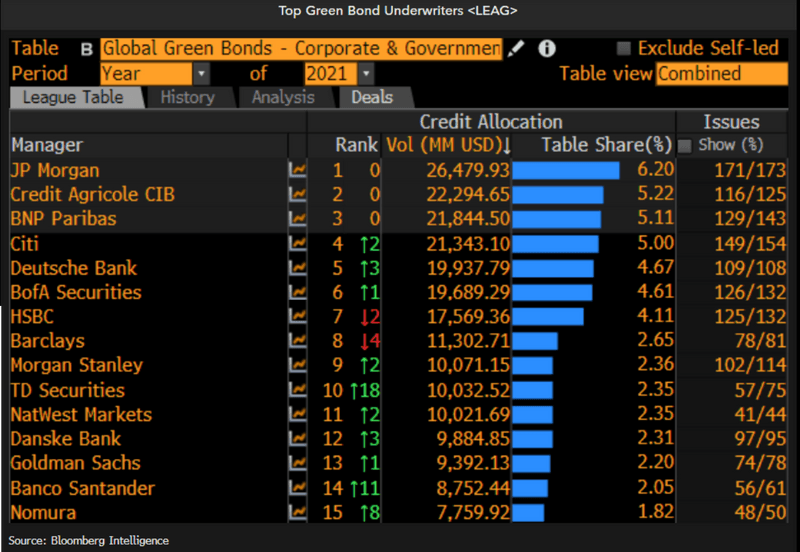Click Barclays' blue table share bar
Image resolution: width=800 pixels, height=552 pixels.
point(535,341)
